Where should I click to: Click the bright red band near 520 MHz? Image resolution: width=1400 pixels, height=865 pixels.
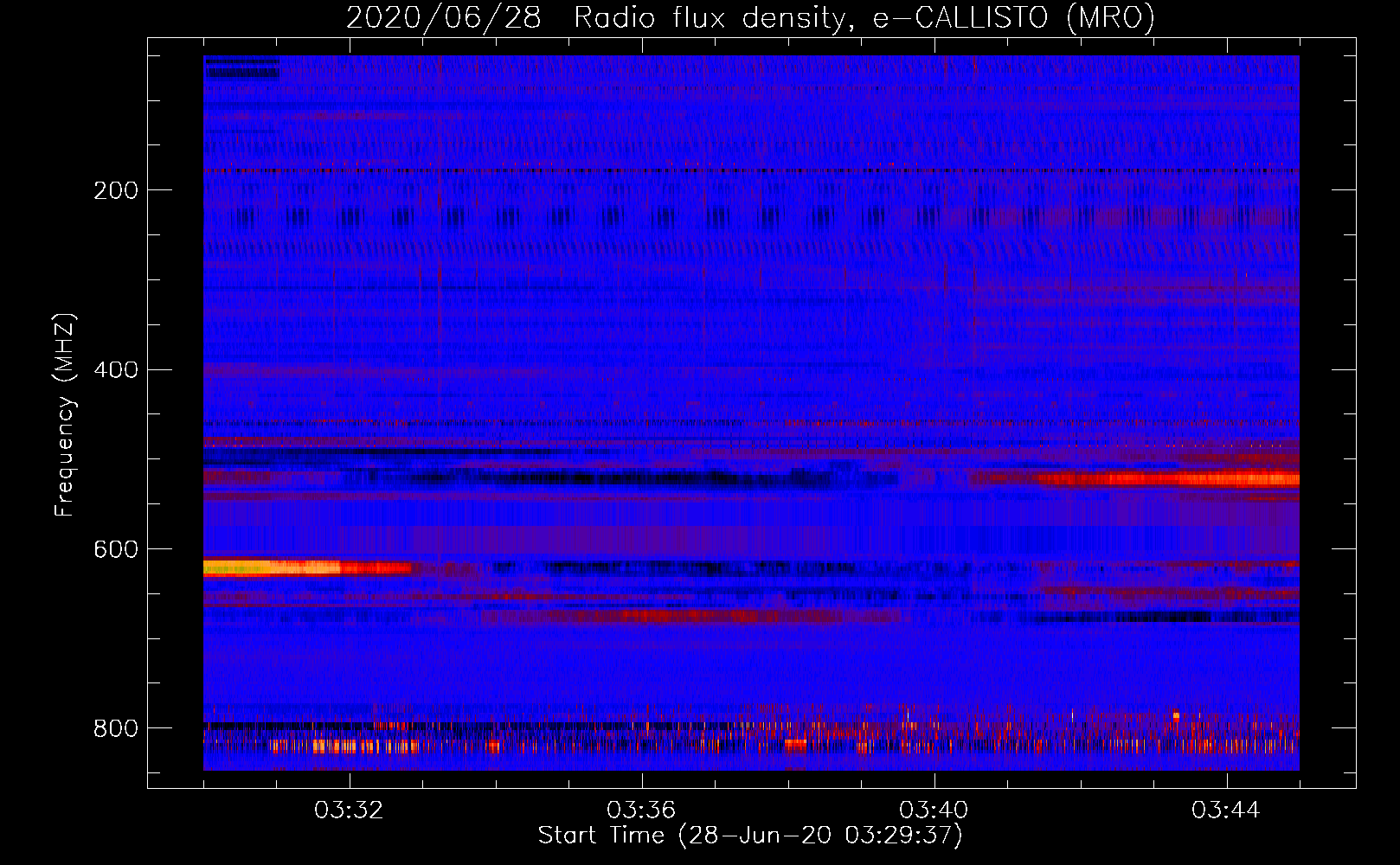coord(1168,478)
